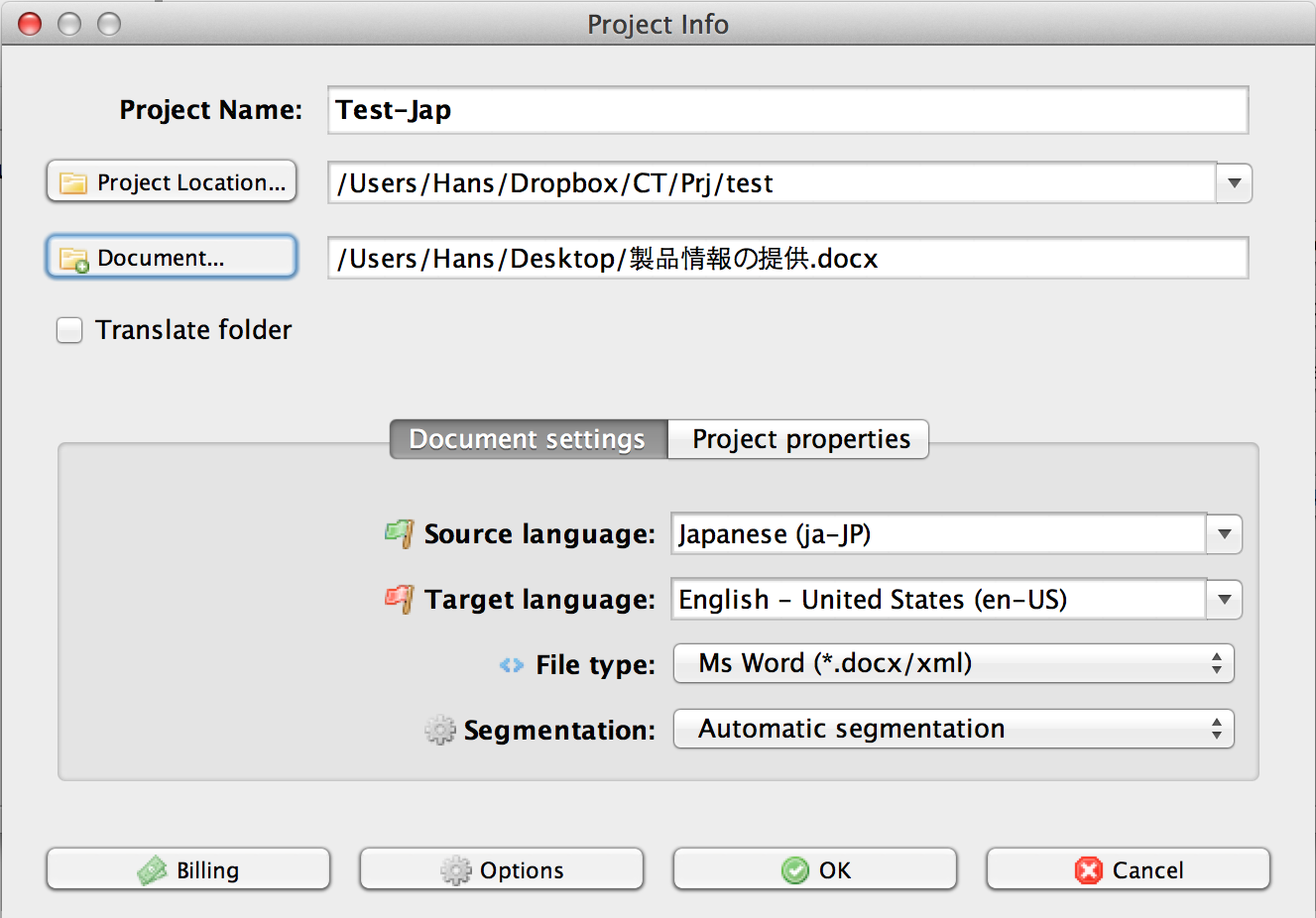
Task: Click the Document path text field
Action: click(787, 259)
